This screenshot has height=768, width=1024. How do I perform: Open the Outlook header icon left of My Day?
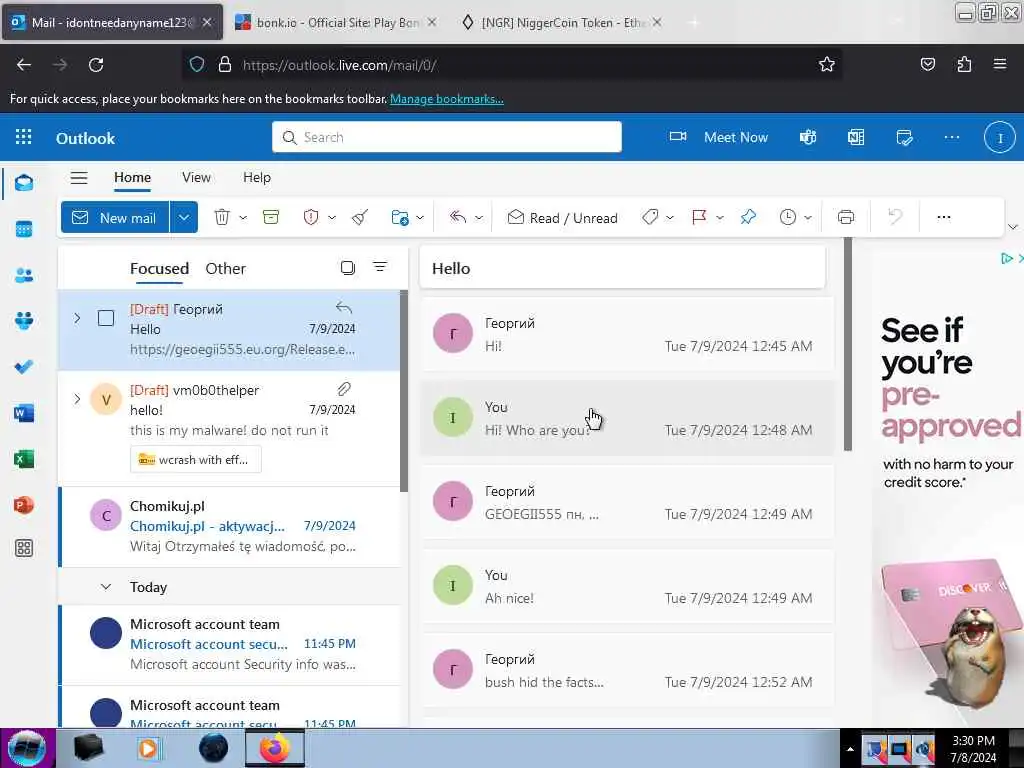click(856, 137)
